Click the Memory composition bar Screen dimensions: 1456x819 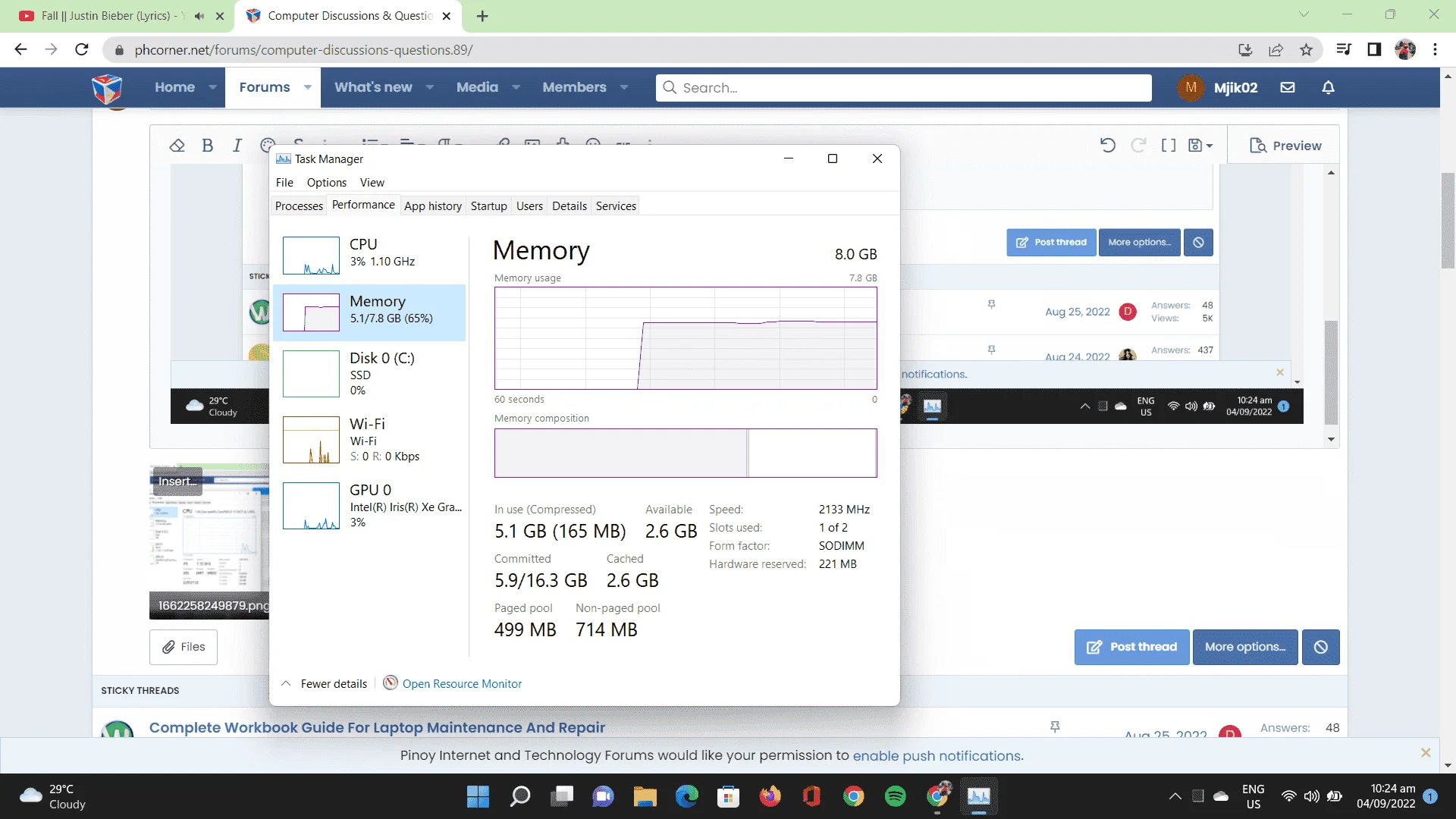tap(686, 453)
